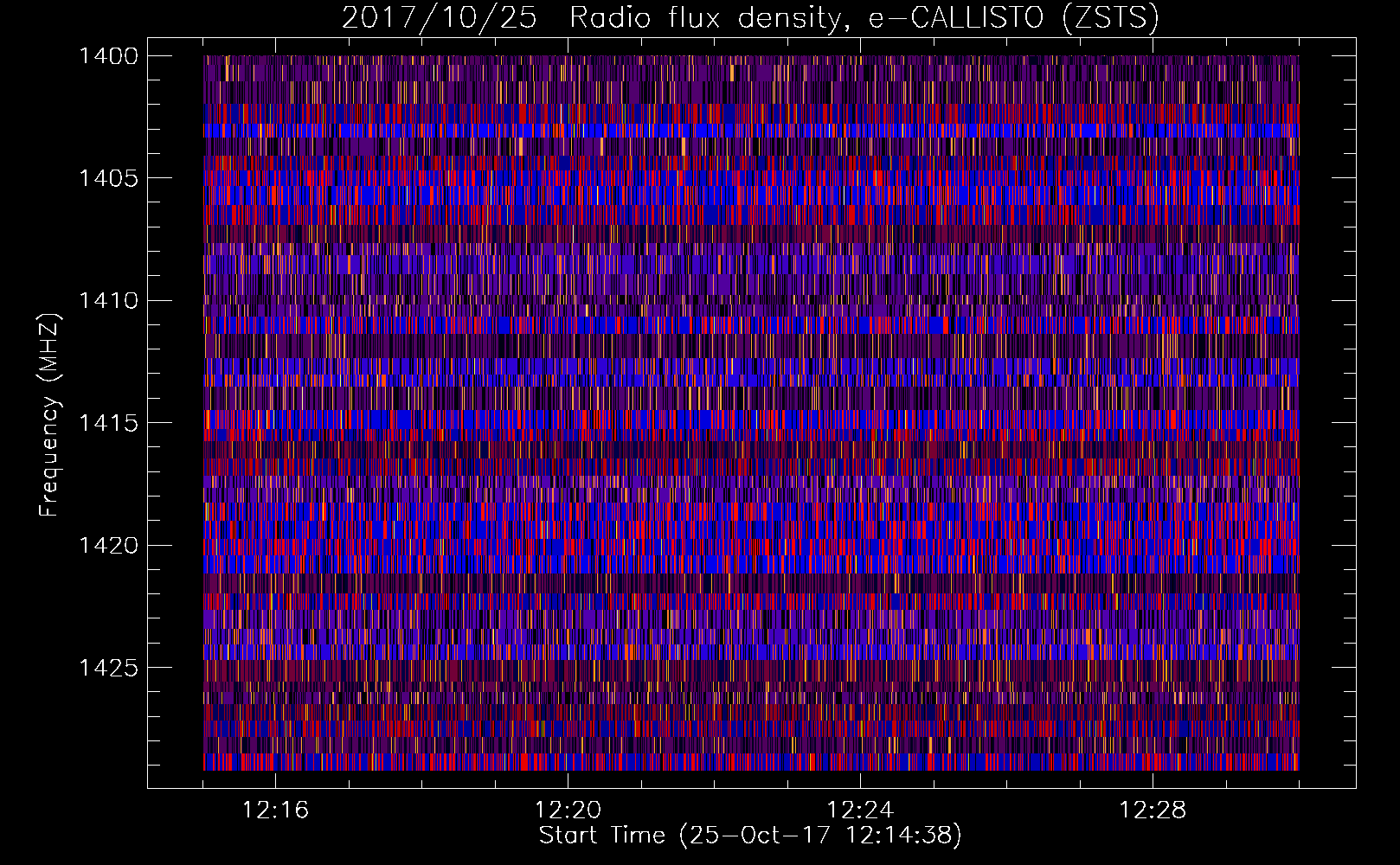The width and height of the screenshot is (1400, 865).
Task: Click the 1420 frequency tick label
Action: 108,546
